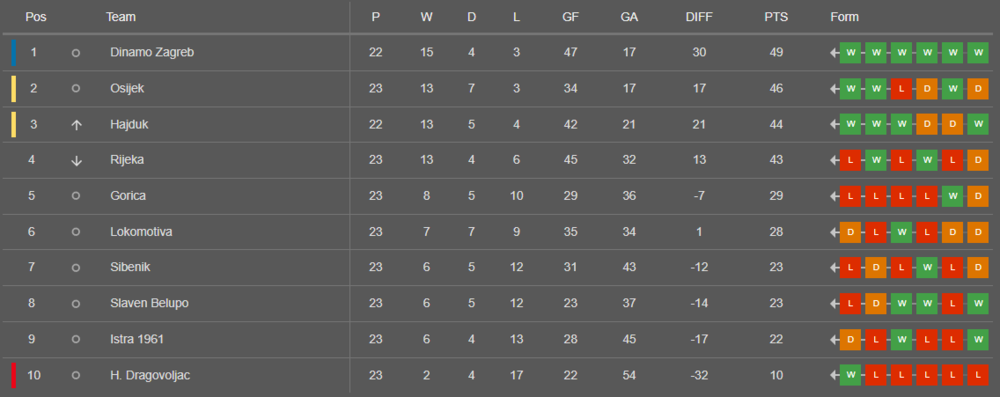
Task: Sort table by the GF column header
Action: pos(570,17)
